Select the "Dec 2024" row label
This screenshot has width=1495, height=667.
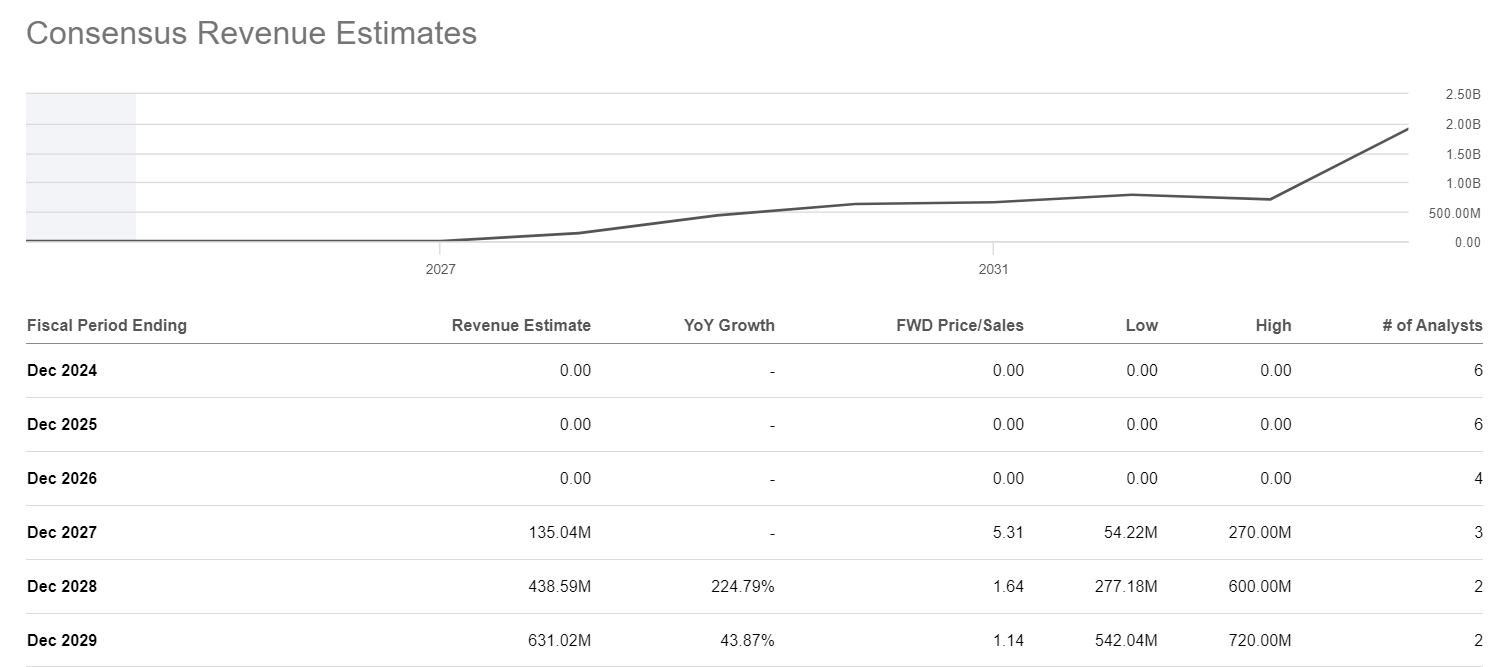point(62,370)
